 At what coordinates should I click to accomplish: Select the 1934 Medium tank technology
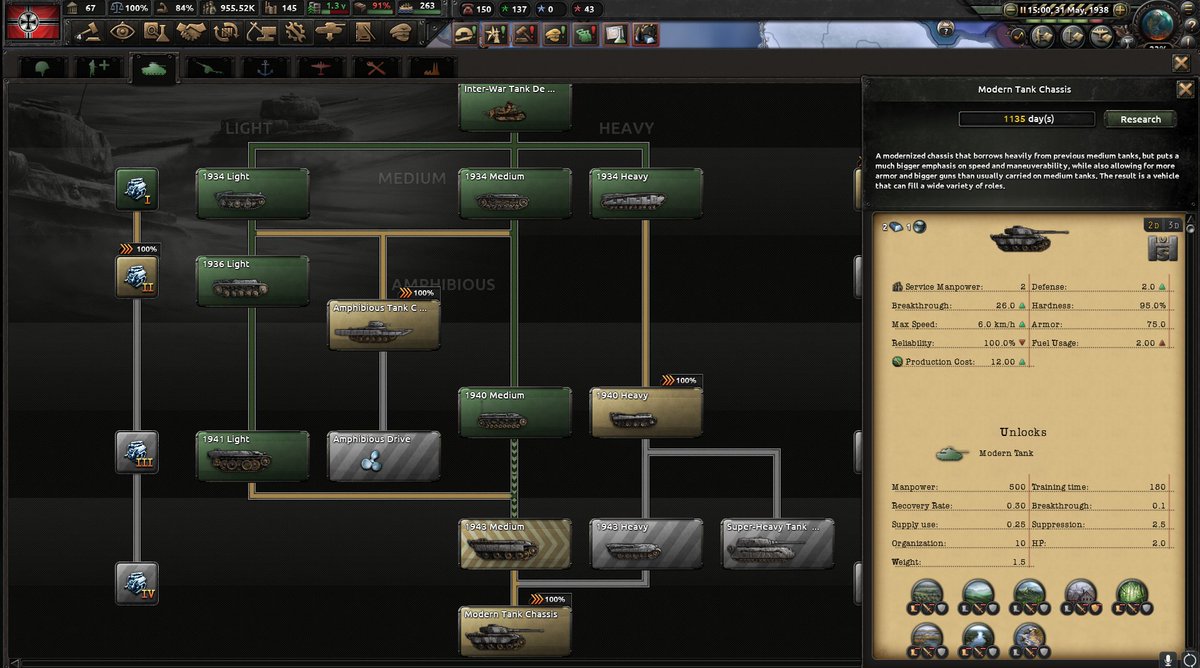tap(515, 193)
